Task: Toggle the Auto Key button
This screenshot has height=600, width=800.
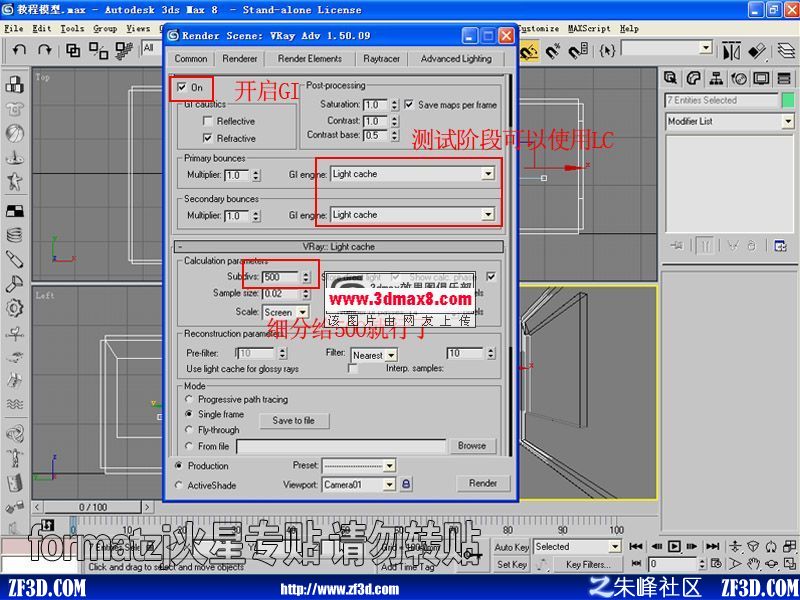Action: tap(512, 547)
